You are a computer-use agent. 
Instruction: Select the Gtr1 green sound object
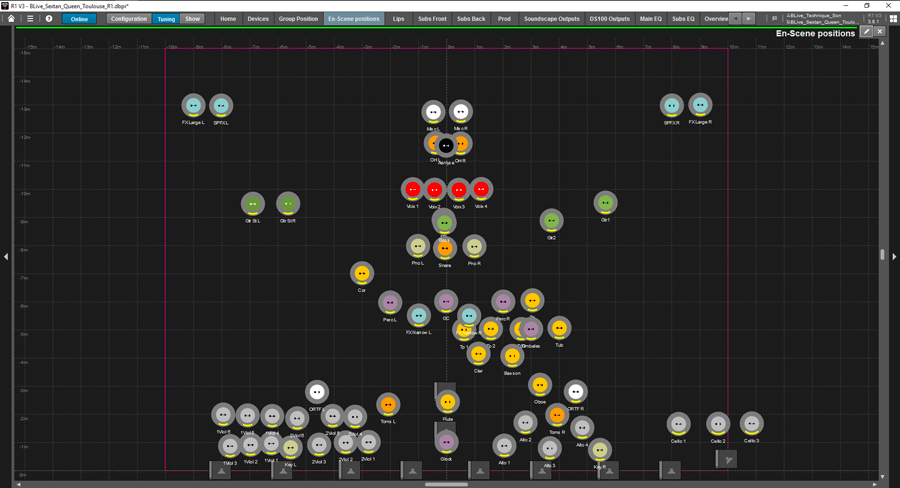click(x=606, y=203)
